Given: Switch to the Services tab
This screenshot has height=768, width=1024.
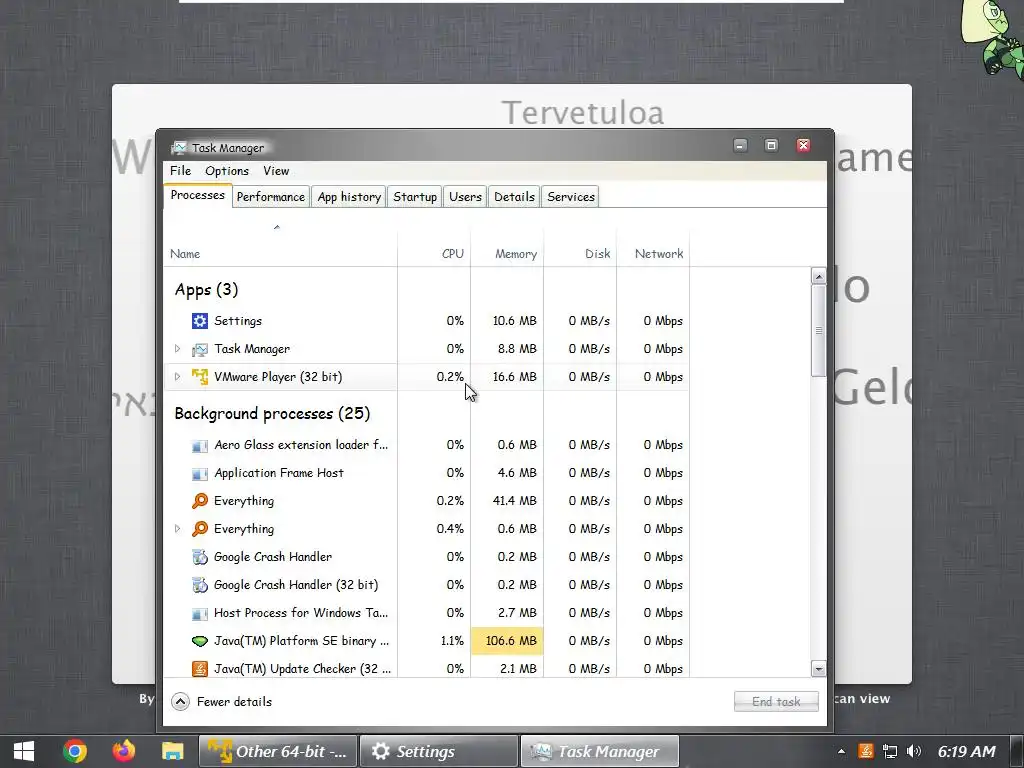Looking at the screenshot, I should tap(571, 197).
